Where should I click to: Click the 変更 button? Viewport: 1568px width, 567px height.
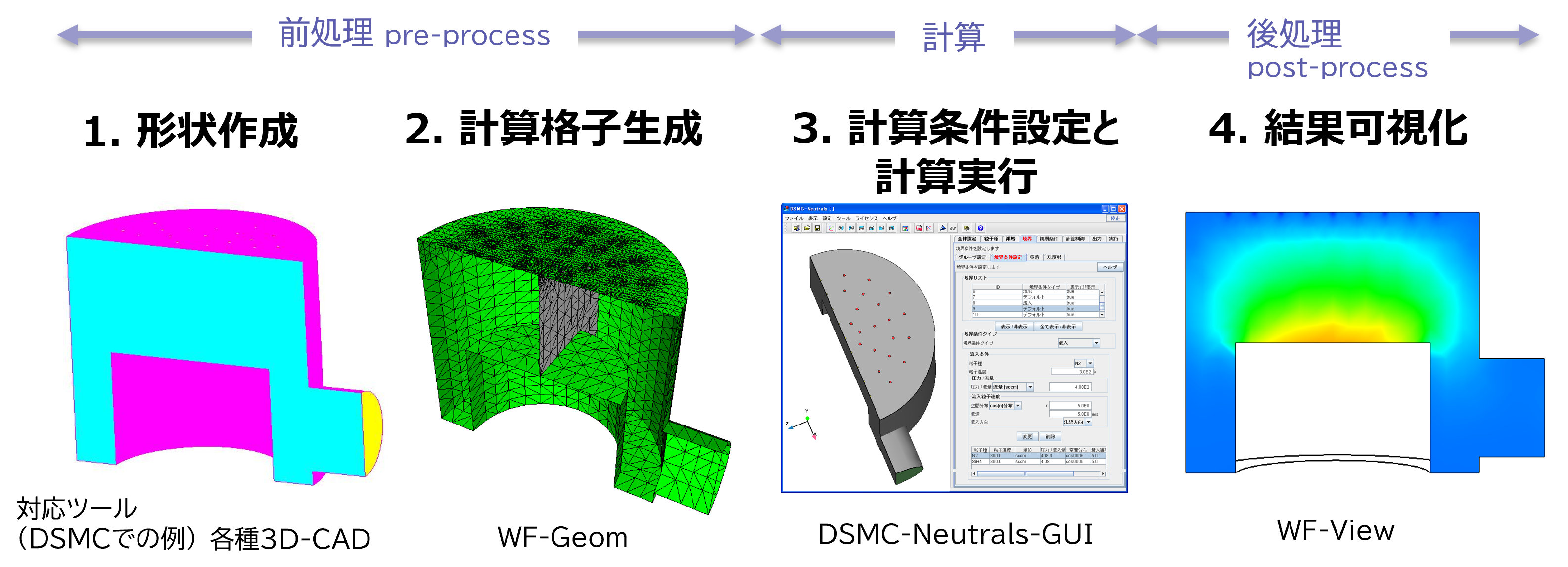1028,437
